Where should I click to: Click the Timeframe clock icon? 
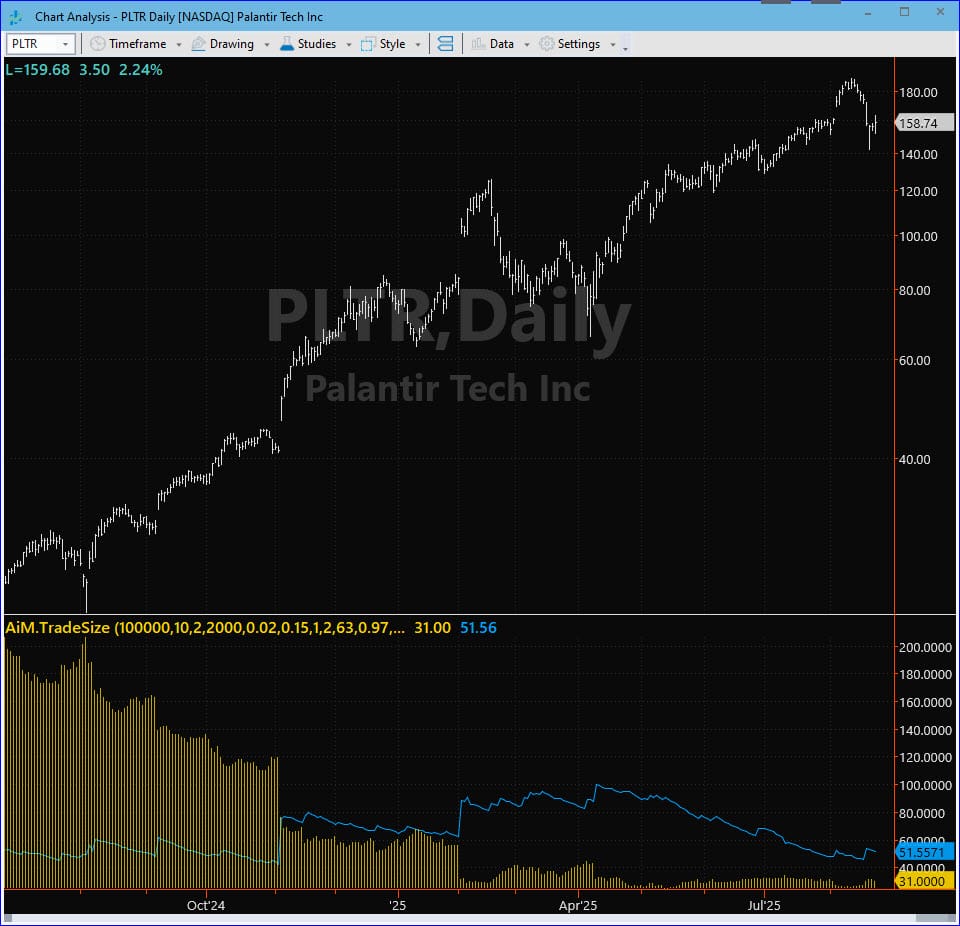[x=97, y=44]
